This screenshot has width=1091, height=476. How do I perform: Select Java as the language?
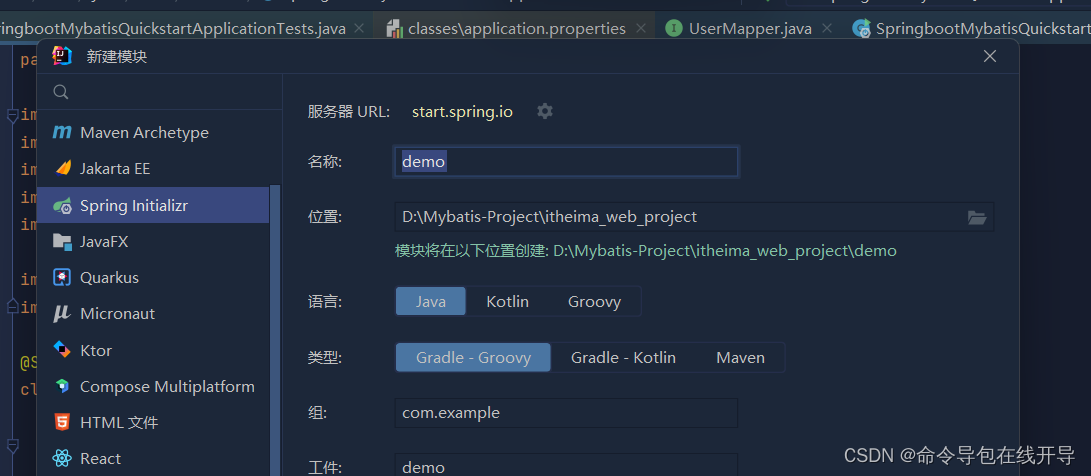coord(431,301)
